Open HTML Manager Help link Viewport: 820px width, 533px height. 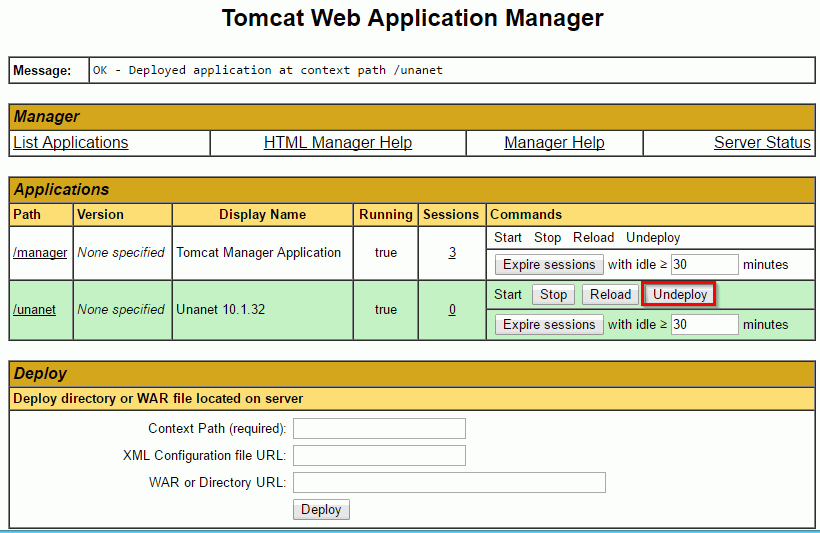pyautogui.click(x=337, y=143)
